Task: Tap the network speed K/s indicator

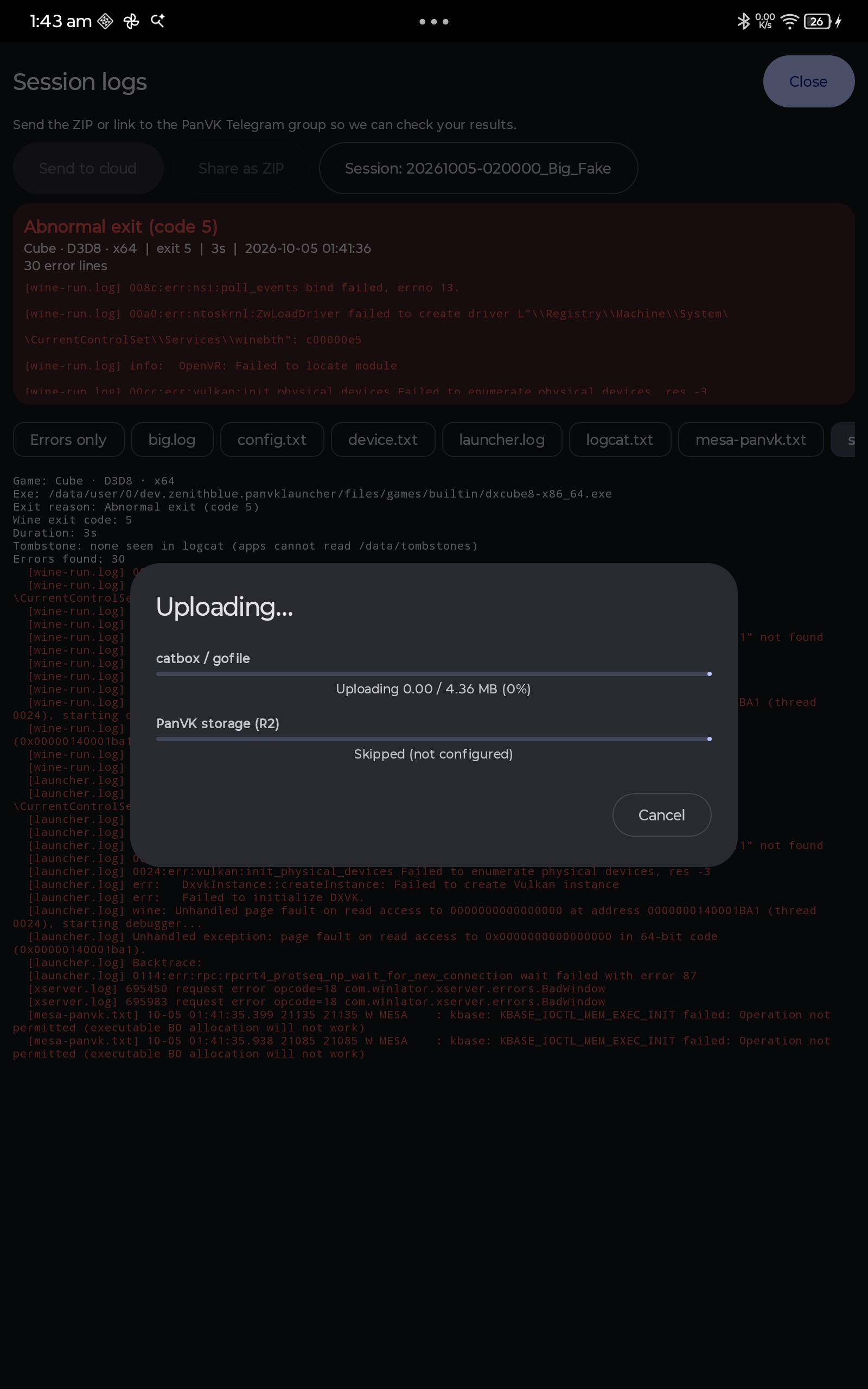Action: pyautogui.click(x=765, y=21)
